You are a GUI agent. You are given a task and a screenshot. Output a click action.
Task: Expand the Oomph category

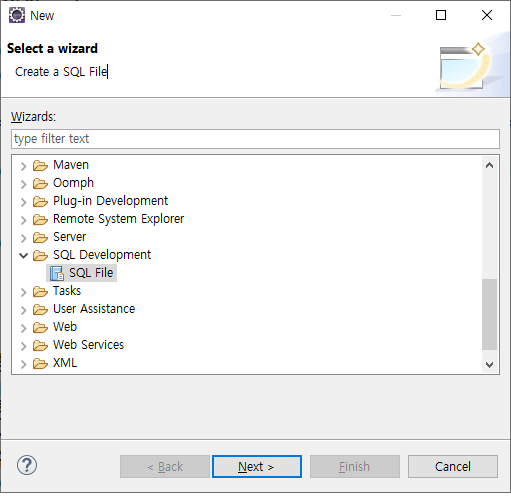click(23, 184)
